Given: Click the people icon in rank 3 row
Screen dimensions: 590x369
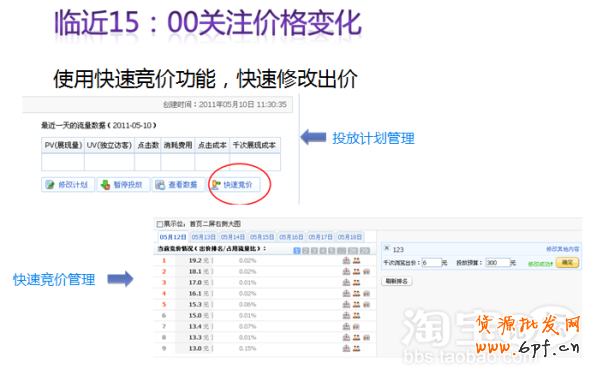Looking at the screenshot, I should click(x=356, y=282).
